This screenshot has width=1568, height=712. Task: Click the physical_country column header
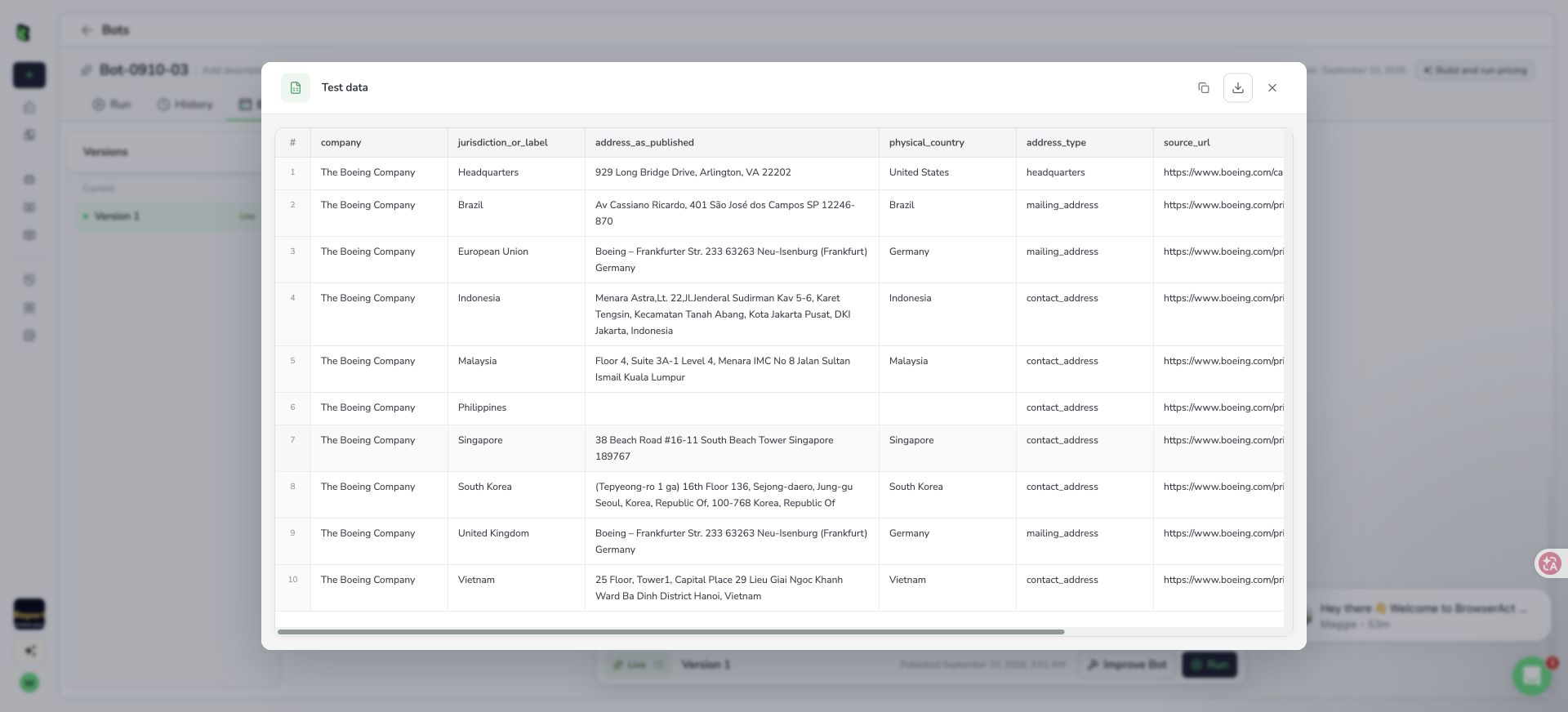coord(947,142)
